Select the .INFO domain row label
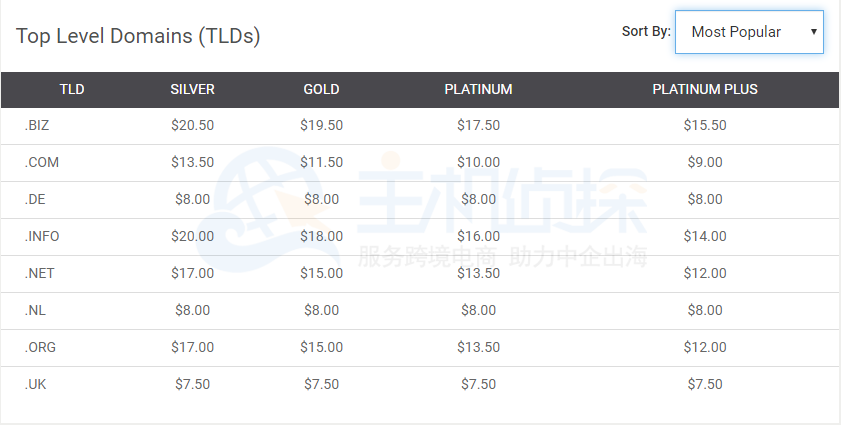Viewport: 841px width, 425px height. coord(40,236)
